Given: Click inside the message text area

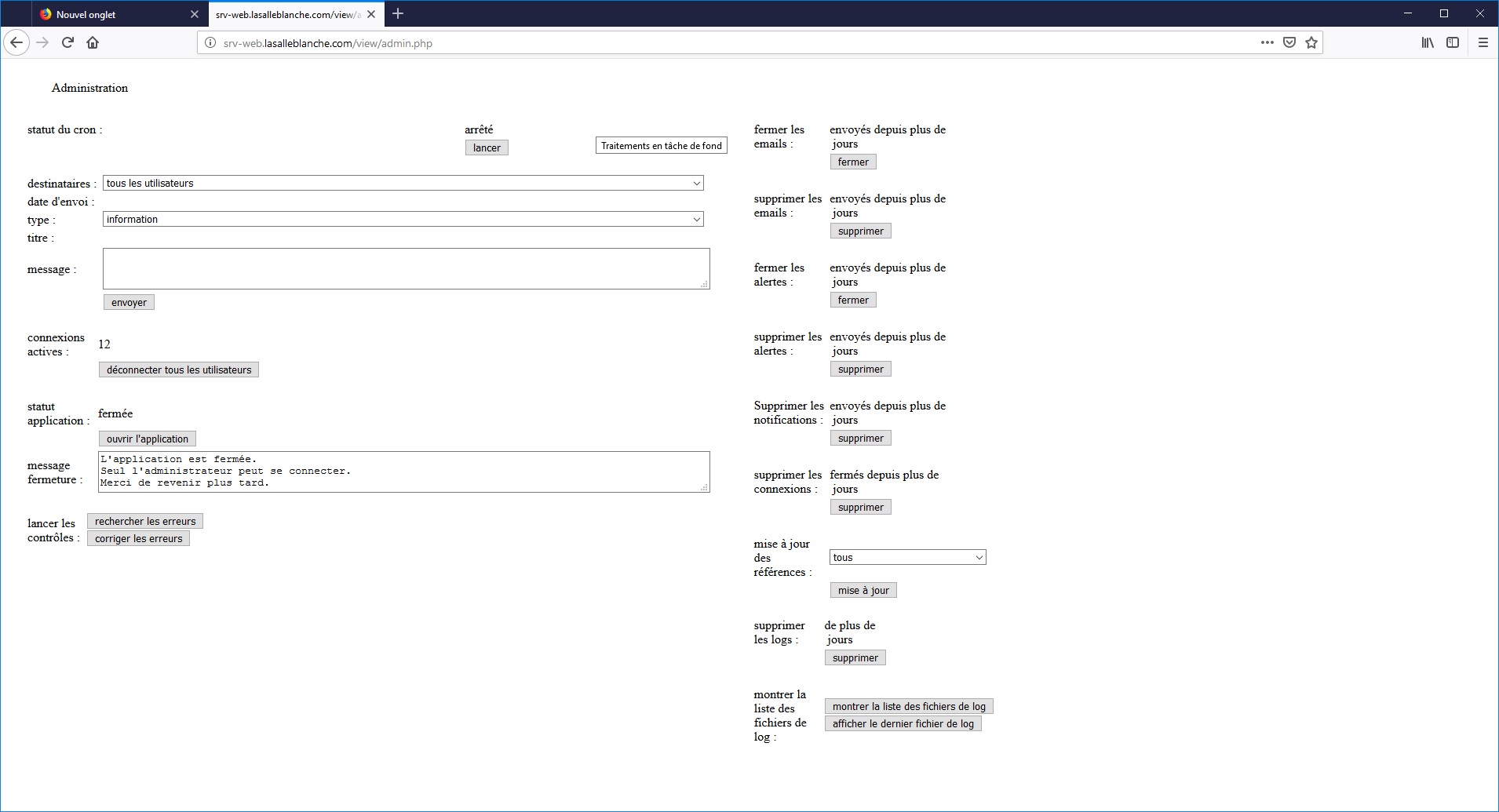Looking at the screenshot, I should [x=406, y=268].
